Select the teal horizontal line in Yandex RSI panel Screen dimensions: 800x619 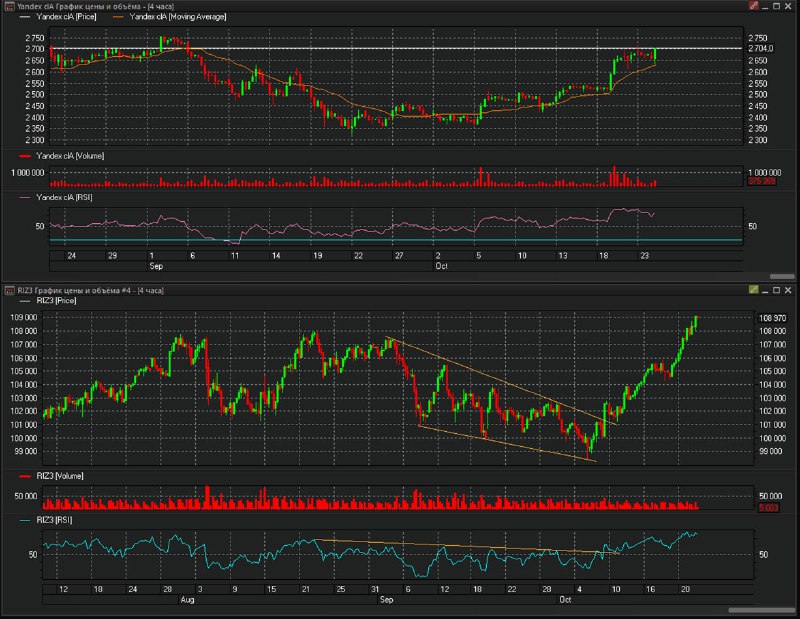396,240
